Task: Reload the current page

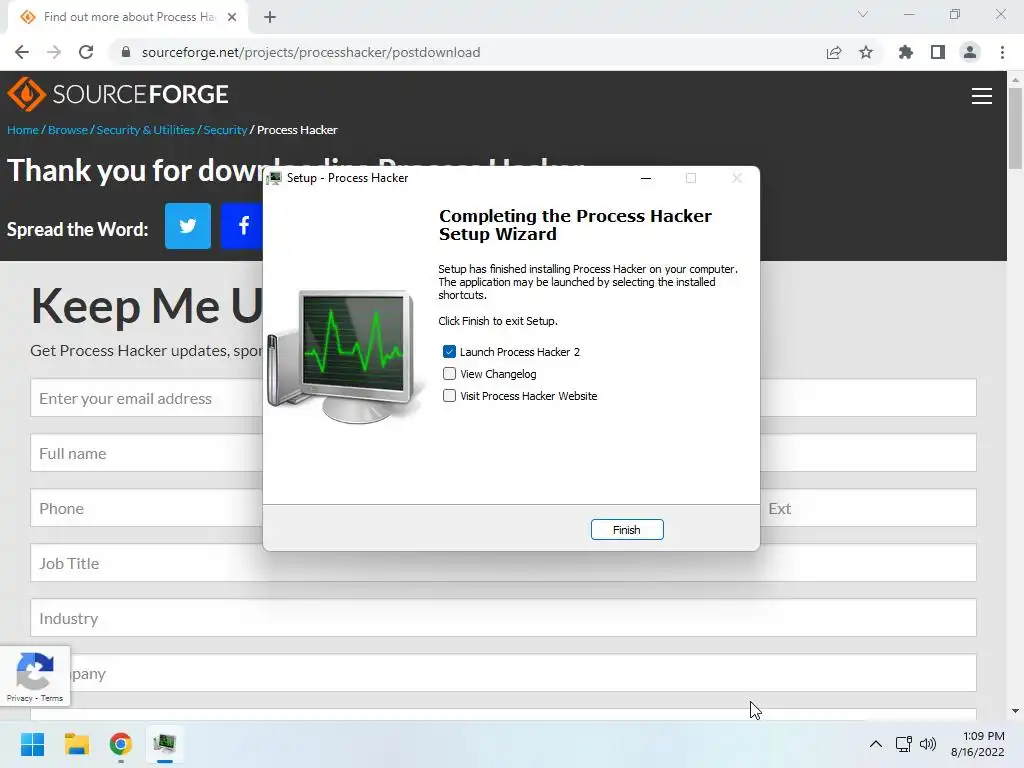Action: tap(86, 52)
